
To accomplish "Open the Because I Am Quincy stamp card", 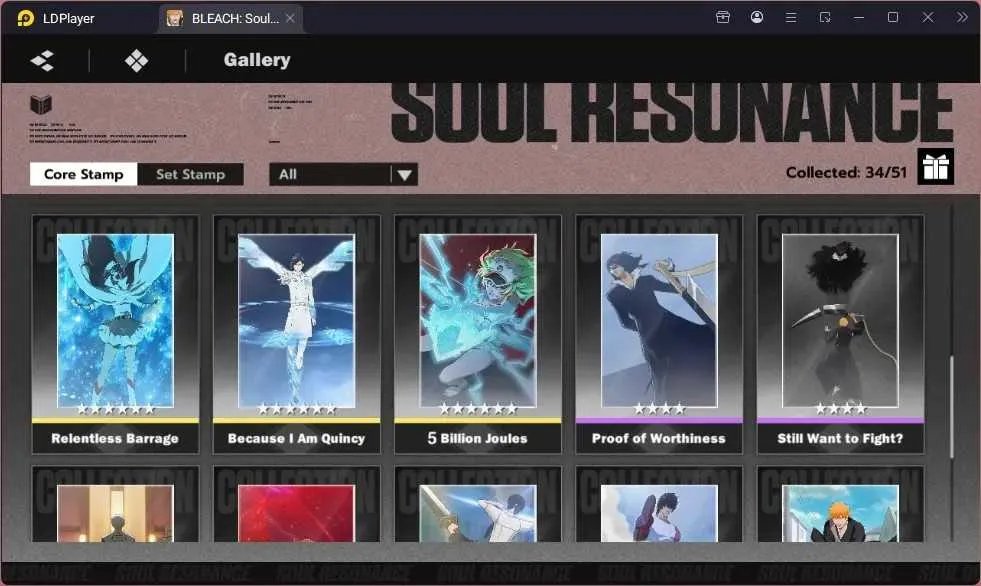I will click(297, 335).
